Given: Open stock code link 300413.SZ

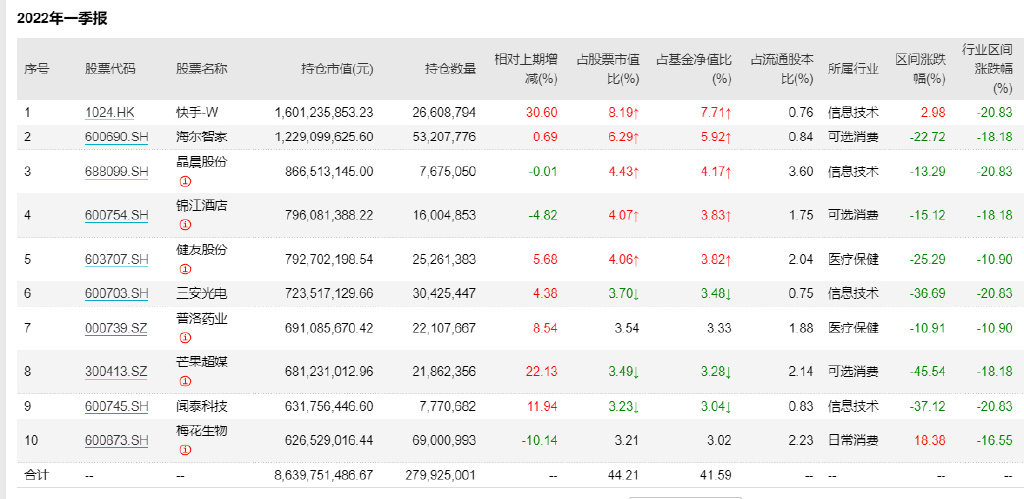Looking at the screenshot, I should click(116, 371).
